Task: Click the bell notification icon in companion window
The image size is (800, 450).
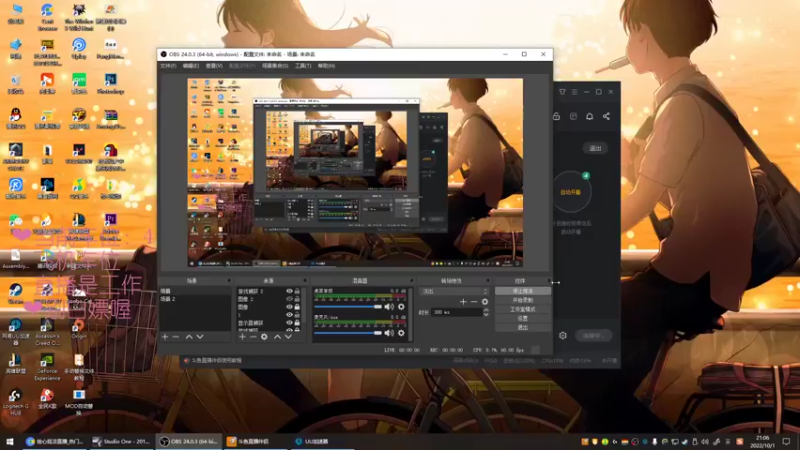Action: pyautogui.click(x=589, y=116)
